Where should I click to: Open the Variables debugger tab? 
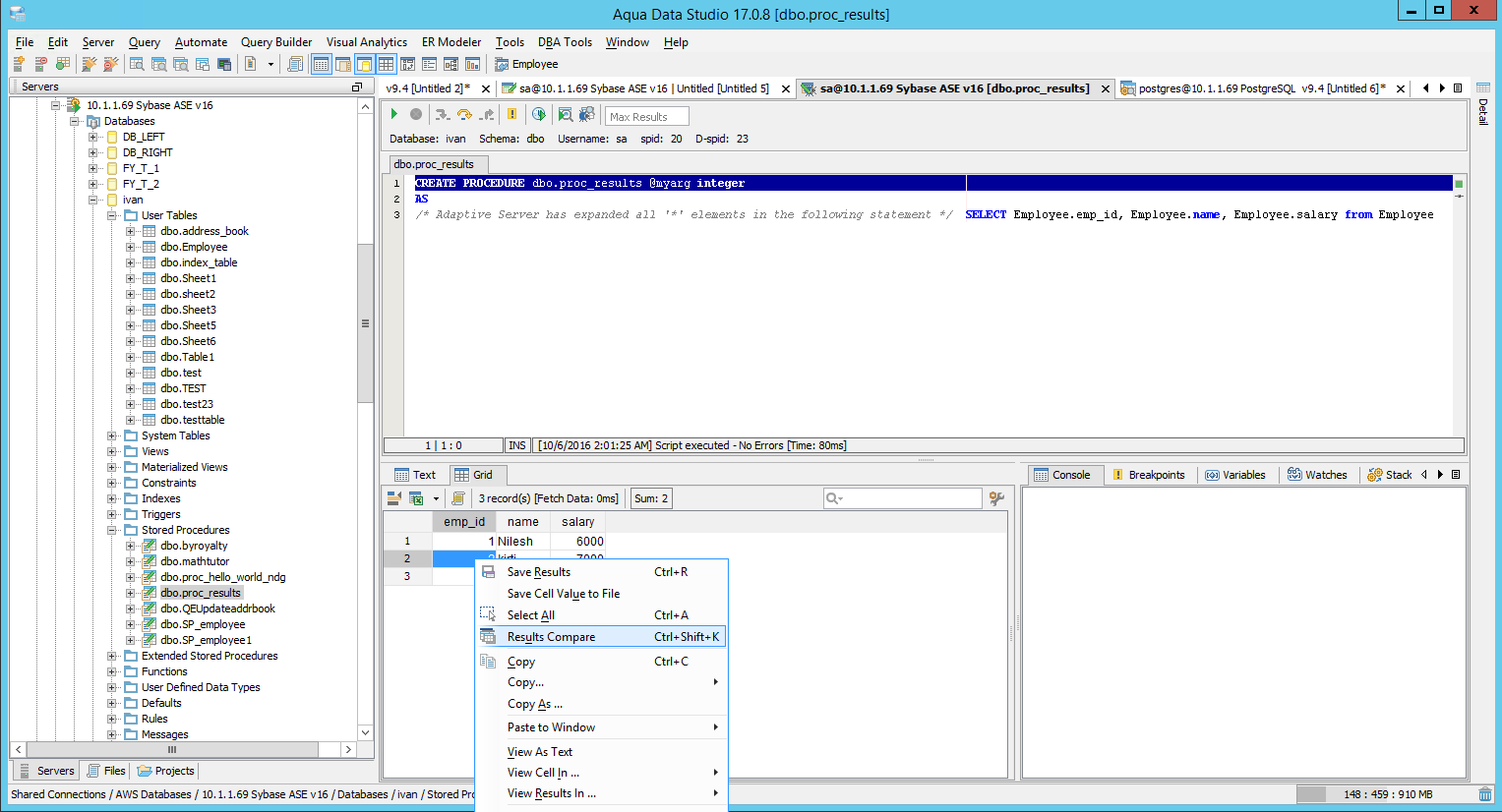(1235, 475)
